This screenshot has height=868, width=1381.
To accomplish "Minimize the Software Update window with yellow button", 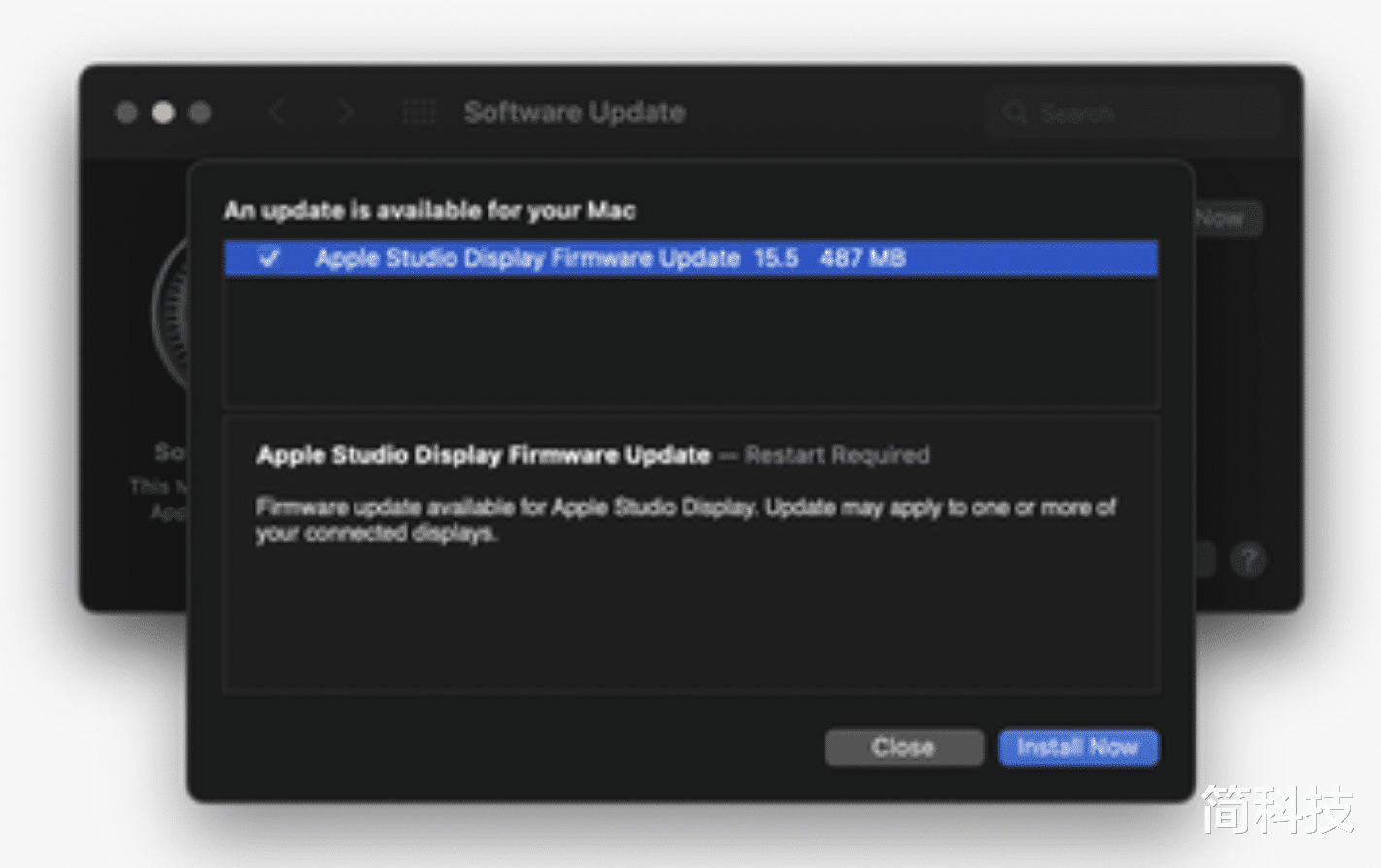I will pos(163,113).
